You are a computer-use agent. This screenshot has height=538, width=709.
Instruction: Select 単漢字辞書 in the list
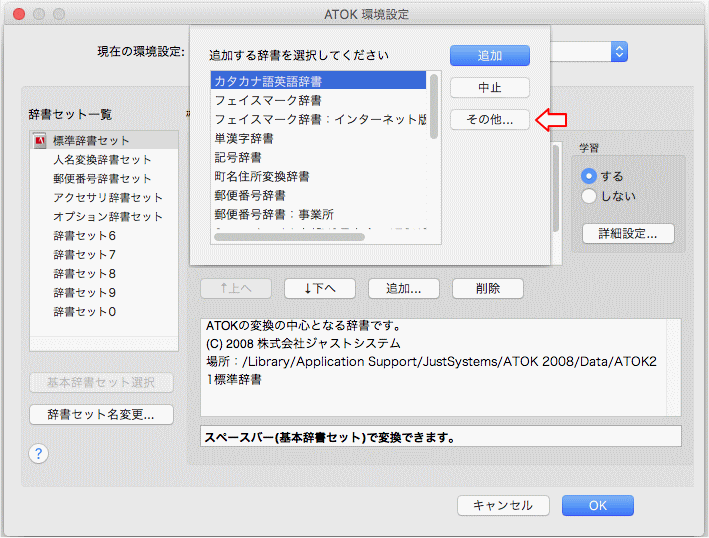point(318,138)
